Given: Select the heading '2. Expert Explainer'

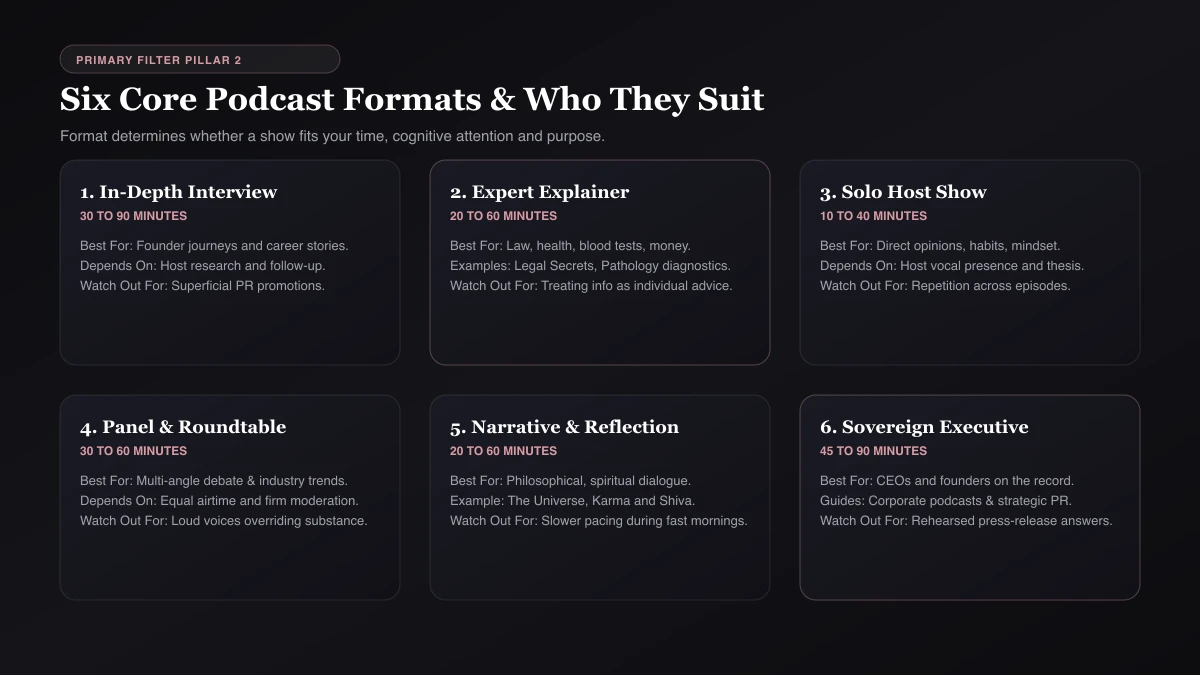Looking at the screenshot, I should click(x=540, y=192).
